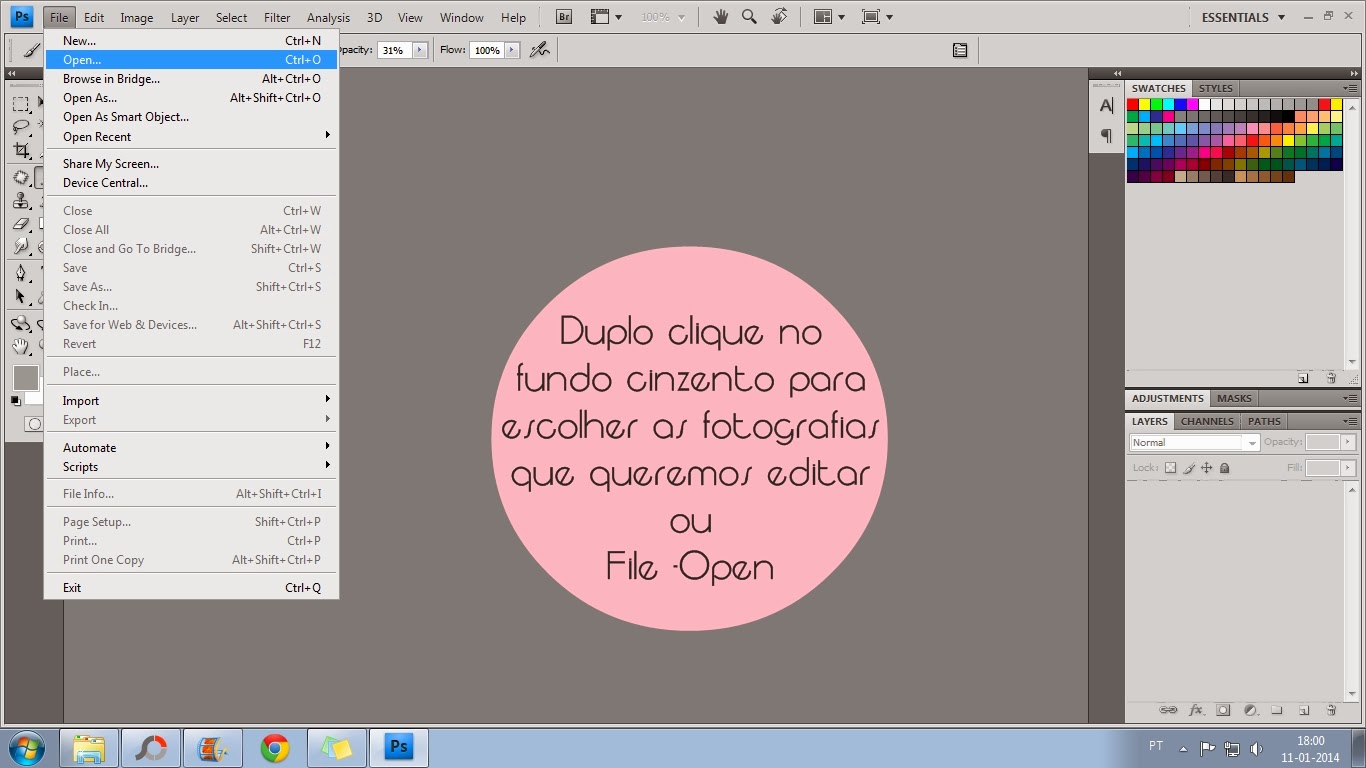
Task: Select the Rectangular Marquee tool
Action: coord(20,103)
